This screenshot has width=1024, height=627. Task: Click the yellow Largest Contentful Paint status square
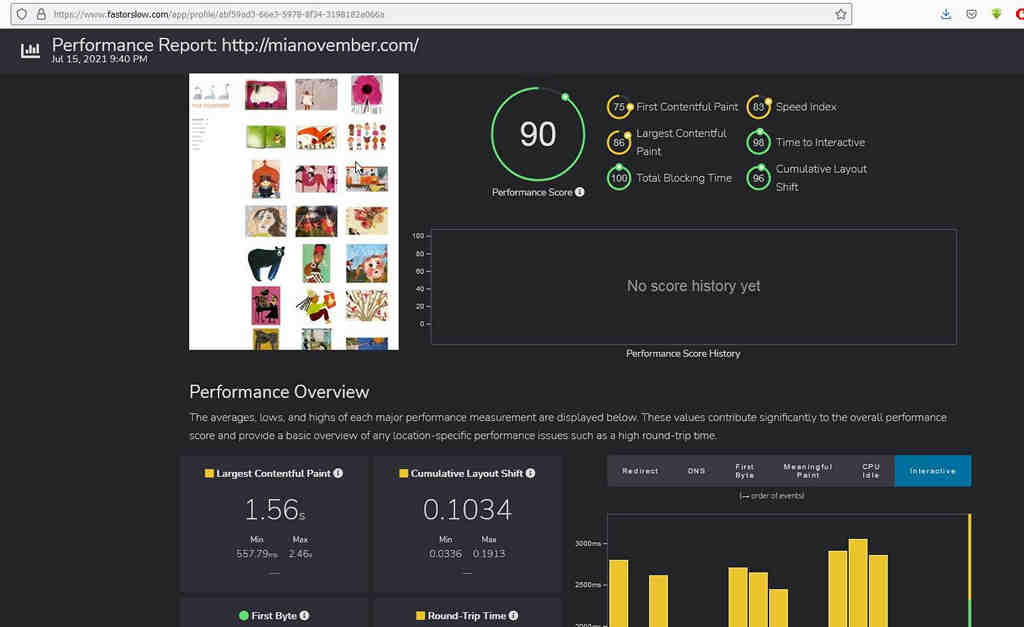(x=209, y=474)
